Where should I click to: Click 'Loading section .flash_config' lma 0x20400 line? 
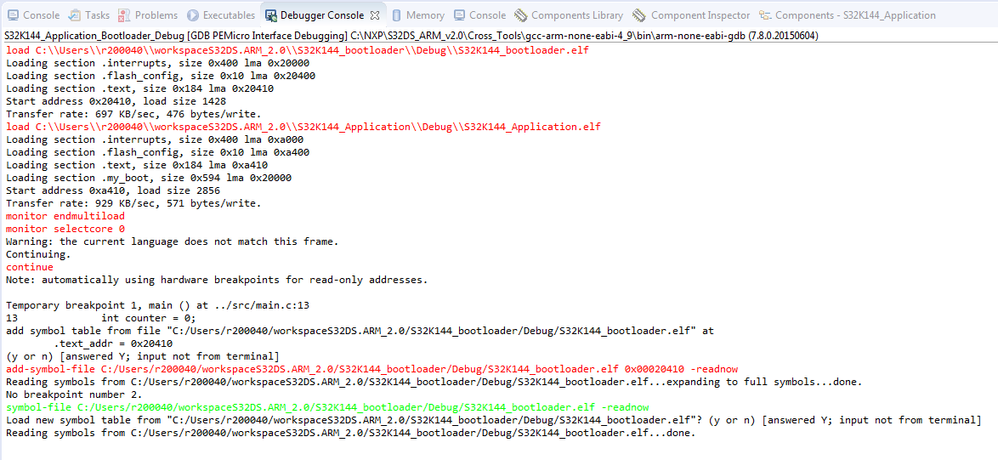point(160,76)
